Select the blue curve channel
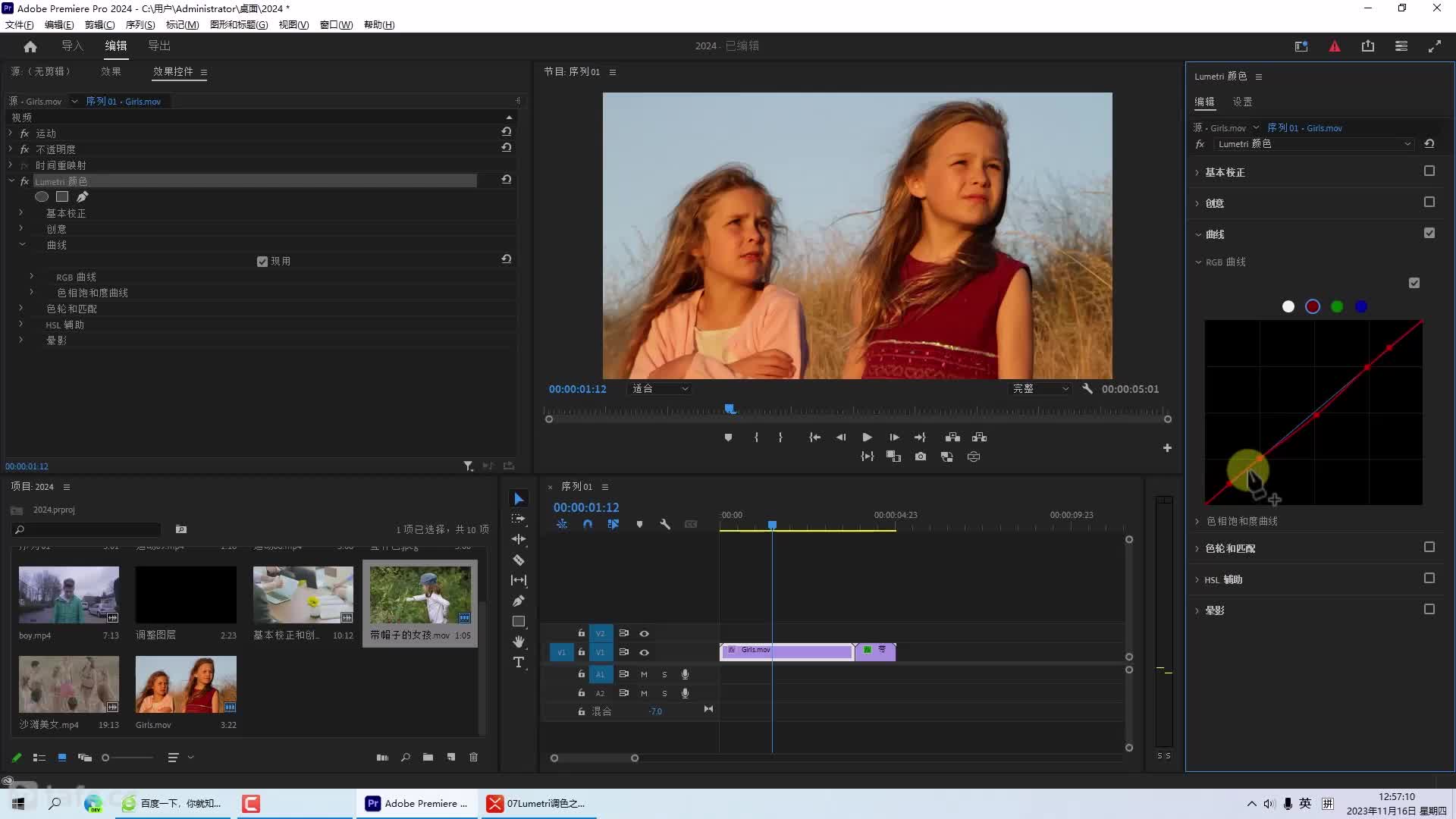Image resolution: width=1456 pixels, height=819 pixels. coord(1361,306)
